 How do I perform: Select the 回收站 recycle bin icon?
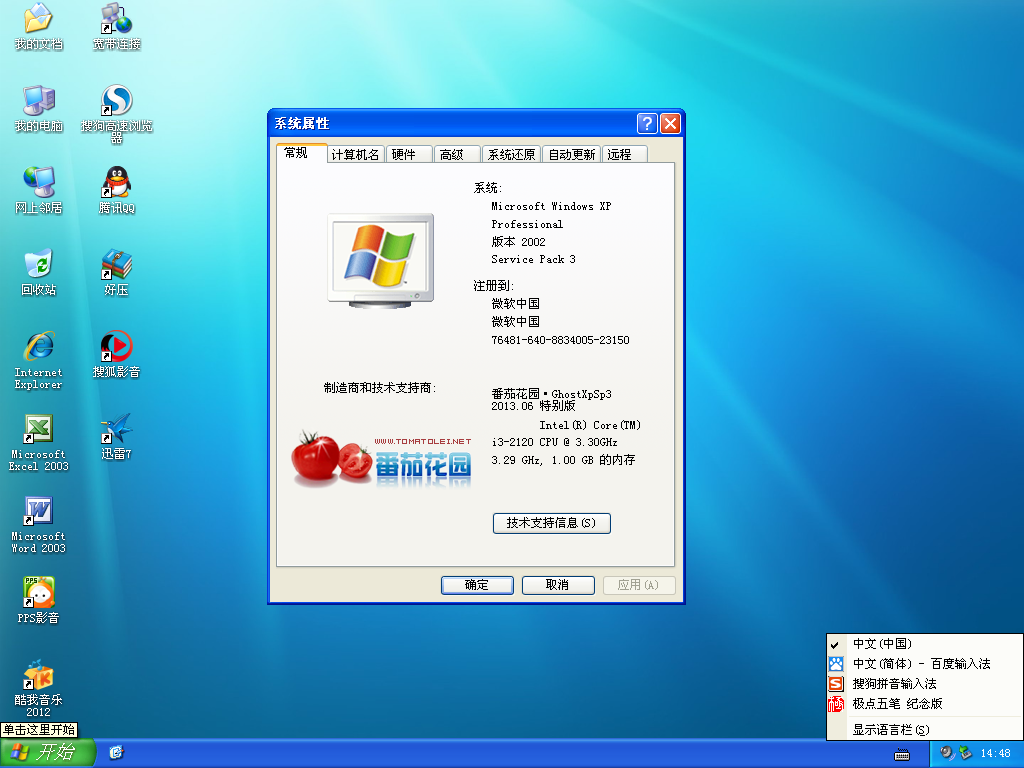39,272
